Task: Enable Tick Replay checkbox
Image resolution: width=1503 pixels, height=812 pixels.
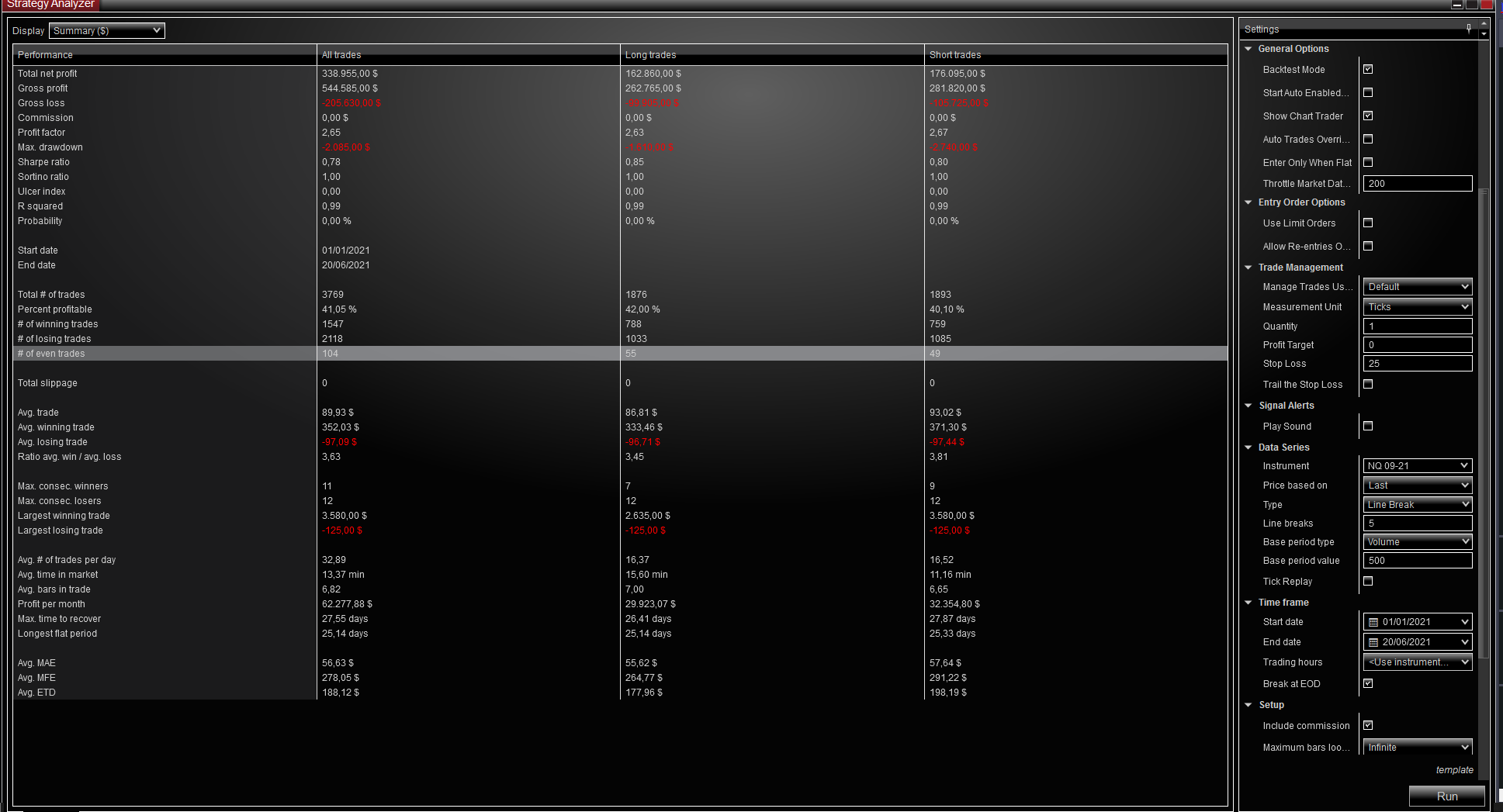Action: pyautogui.click(x=1368, y=581)
